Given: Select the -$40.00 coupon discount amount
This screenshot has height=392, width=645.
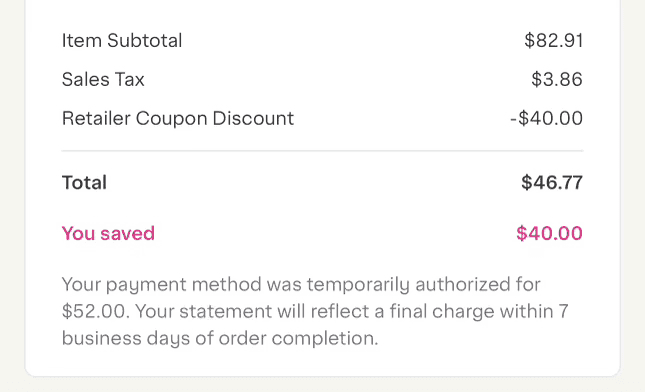Looking at the screenshot, I should (547, 118).
